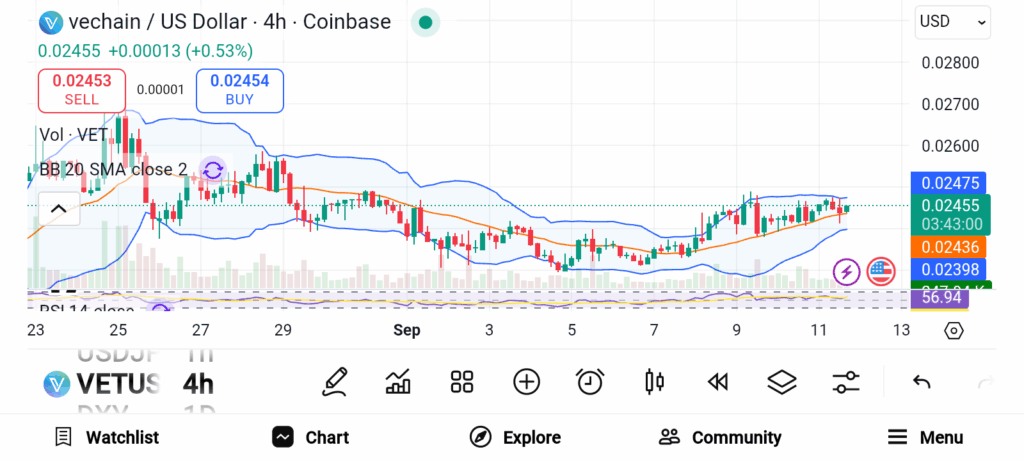
Task: Change chart type with candlestick icon
Action: coord(655,381)
